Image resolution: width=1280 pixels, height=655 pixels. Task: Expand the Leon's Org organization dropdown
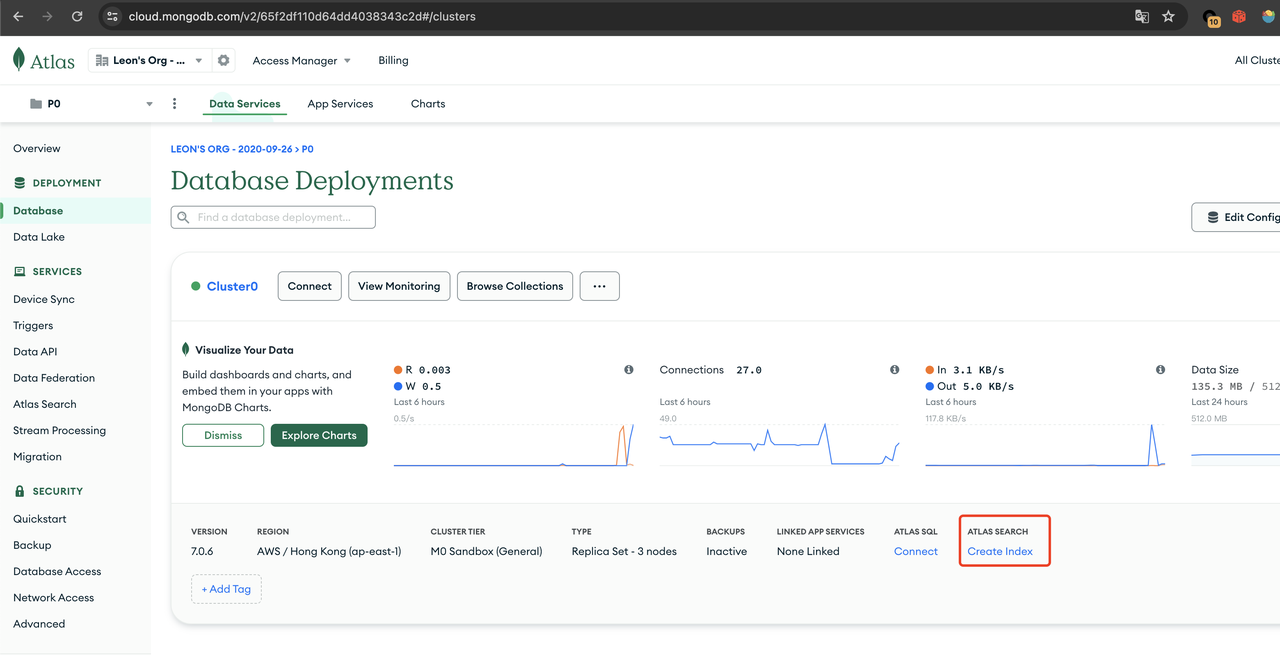150,60
